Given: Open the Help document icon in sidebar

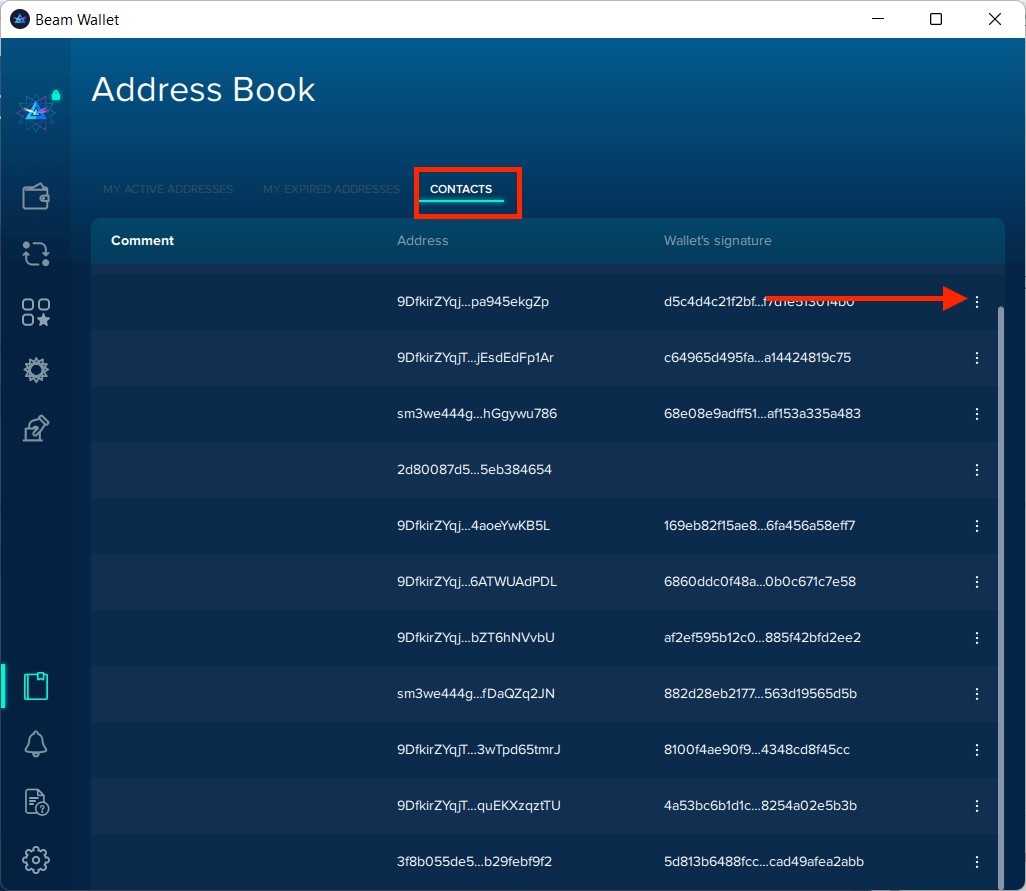Looking at the screenshot, I should (36, 802).
